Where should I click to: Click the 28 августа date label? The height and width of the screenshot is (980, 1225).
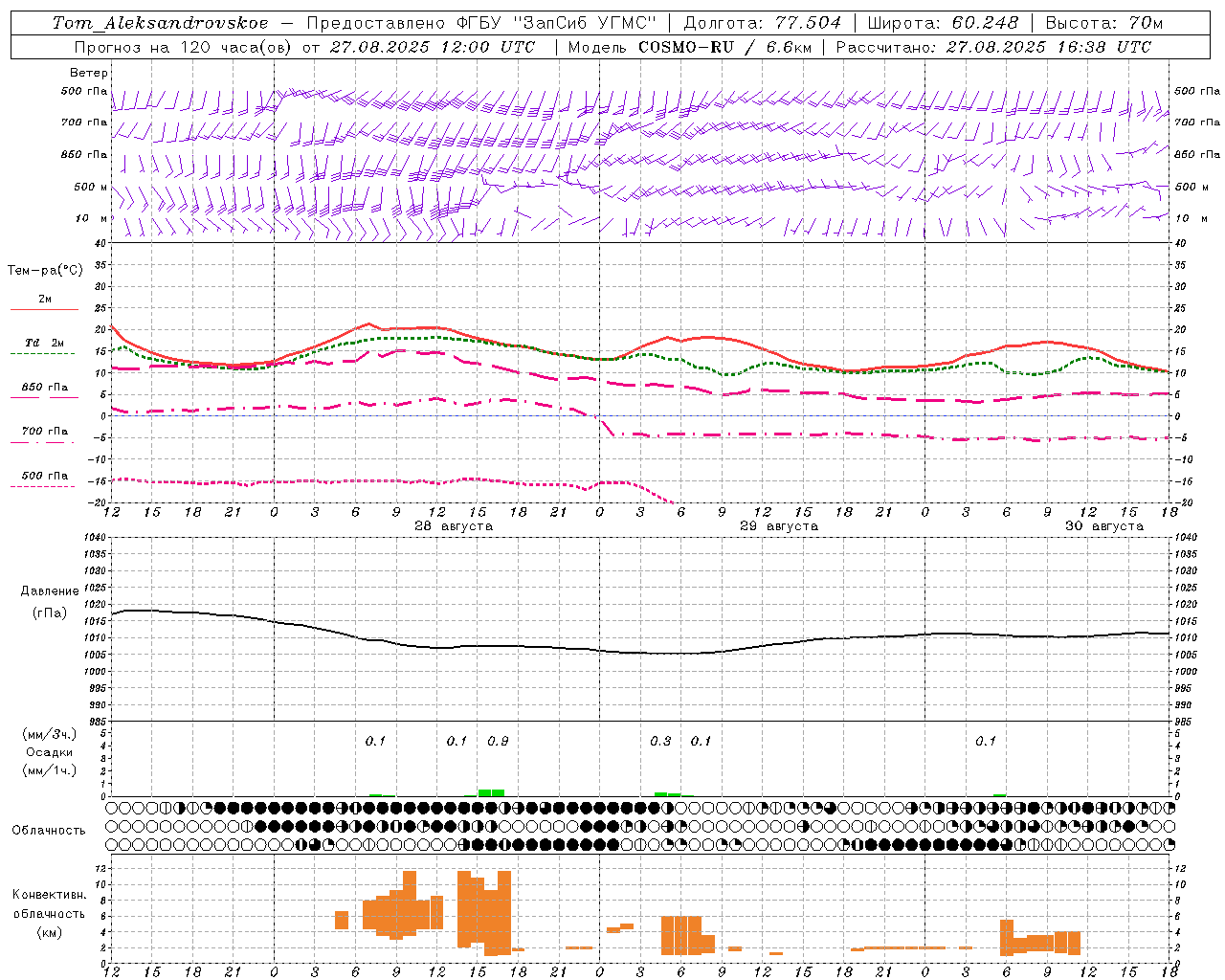coord(454,526)
